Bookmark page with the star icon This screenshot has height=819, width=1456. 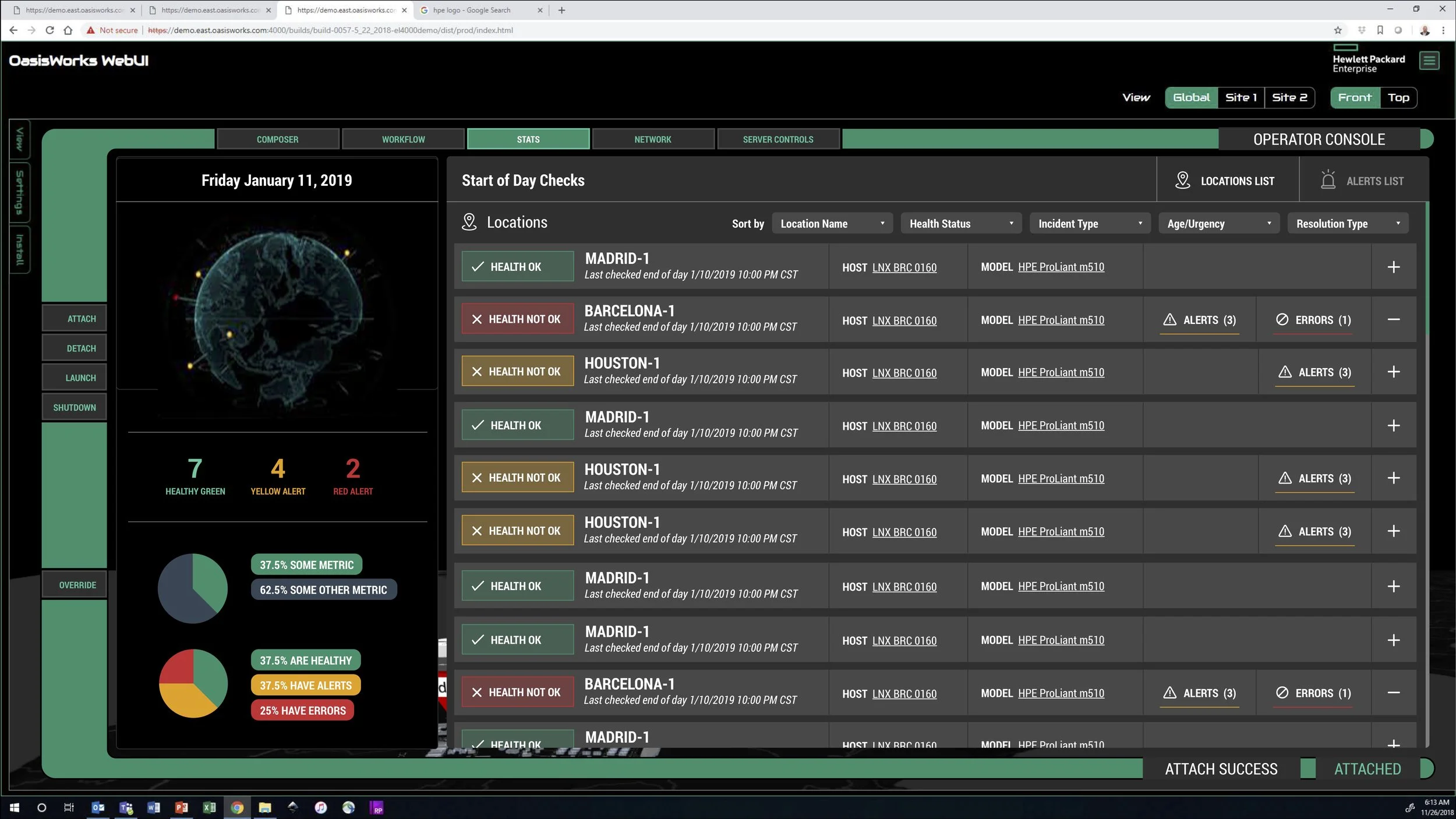(x=1338, y=30)
